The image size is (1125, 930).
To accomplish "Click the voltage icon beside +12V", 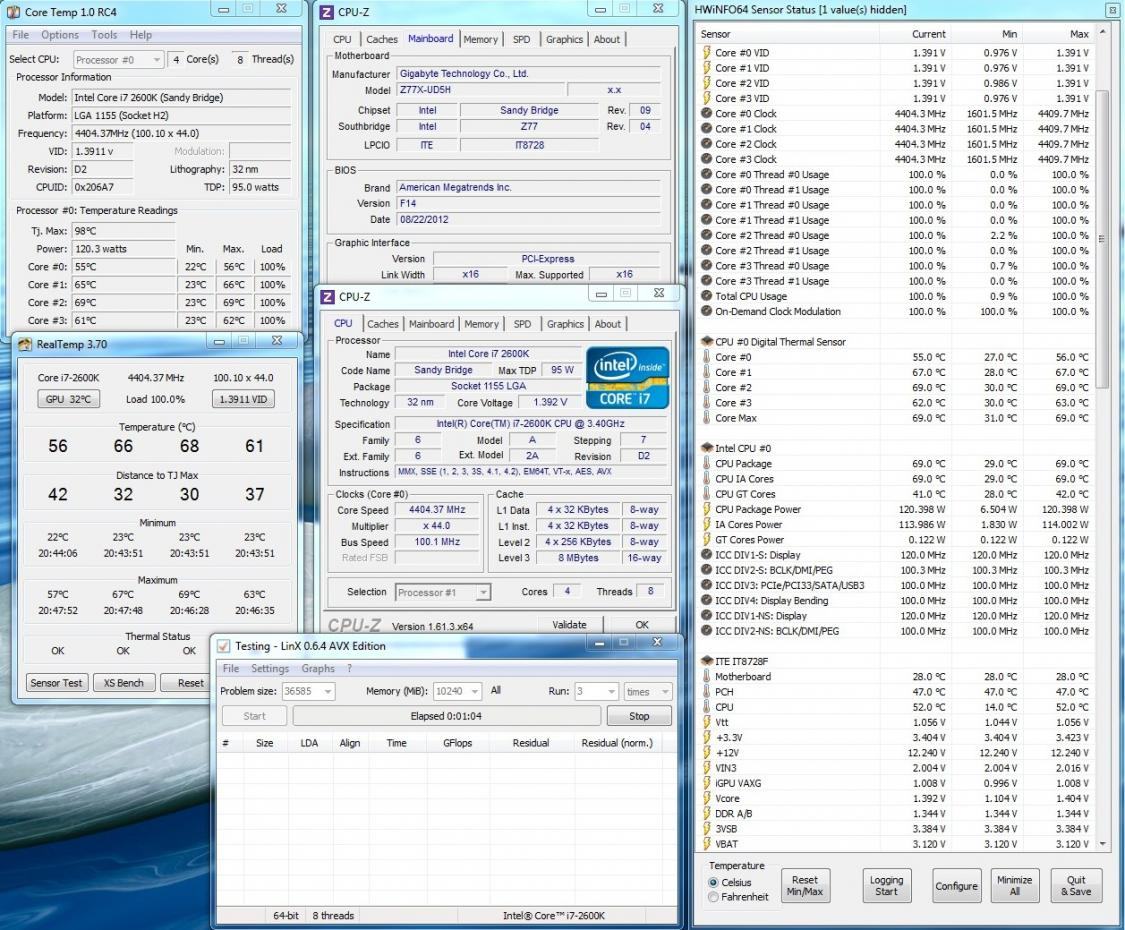I will click(x=707, y=753).
